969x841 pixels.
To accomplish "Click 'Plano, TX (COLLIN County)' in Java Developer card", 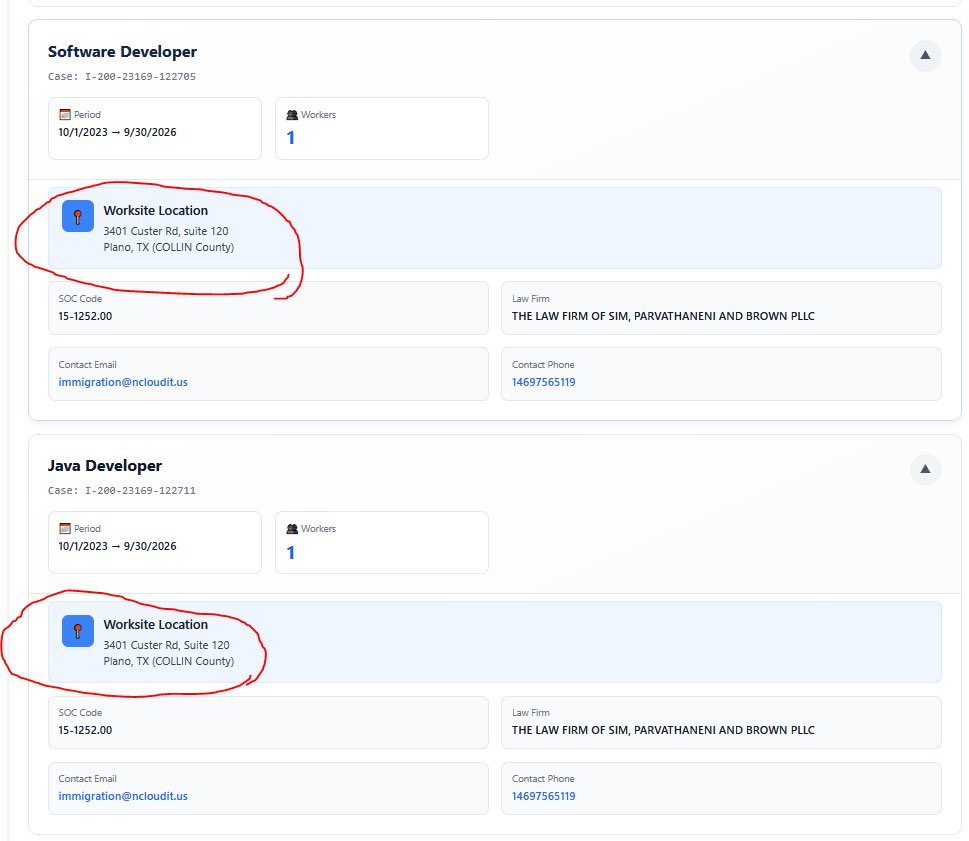I will pyautogui.click(x=169, y=661).
